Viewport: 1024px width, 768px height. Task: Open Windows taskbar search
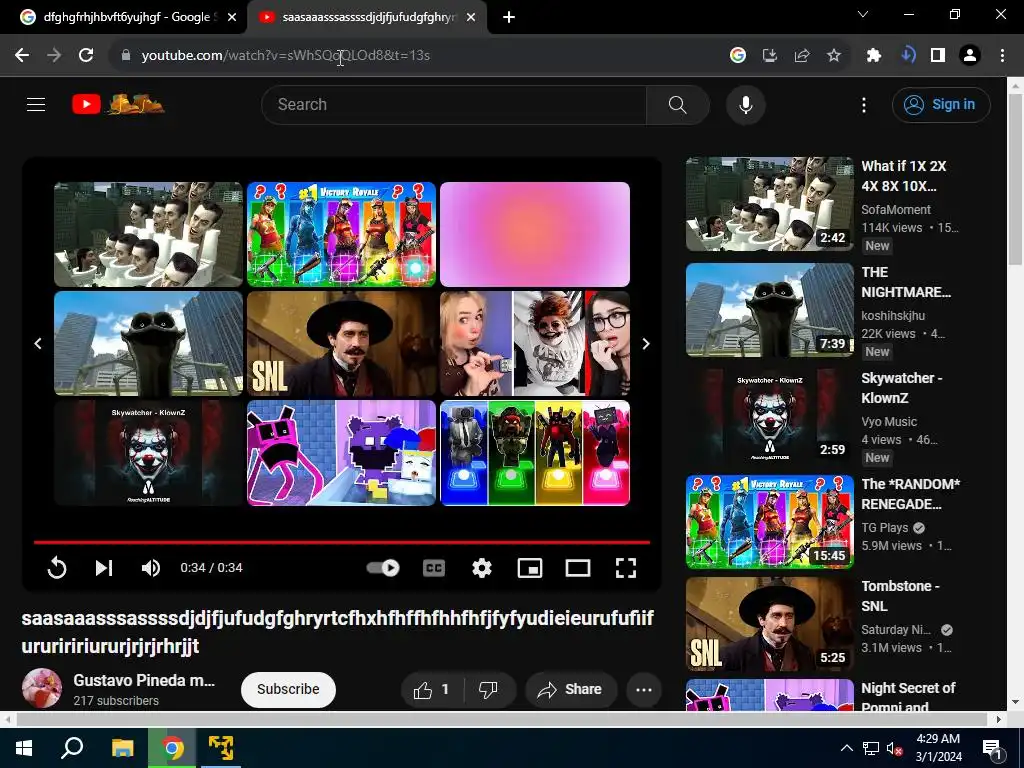click(x=72, y=748)
